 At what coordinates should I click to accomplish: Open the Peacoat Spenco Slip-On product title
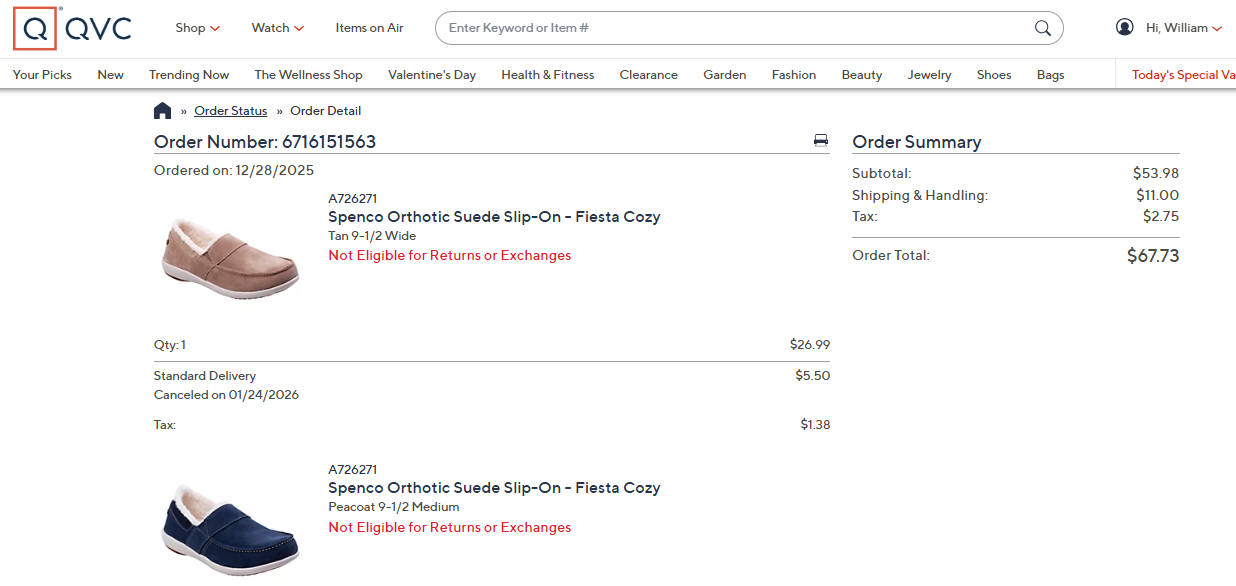494,488
